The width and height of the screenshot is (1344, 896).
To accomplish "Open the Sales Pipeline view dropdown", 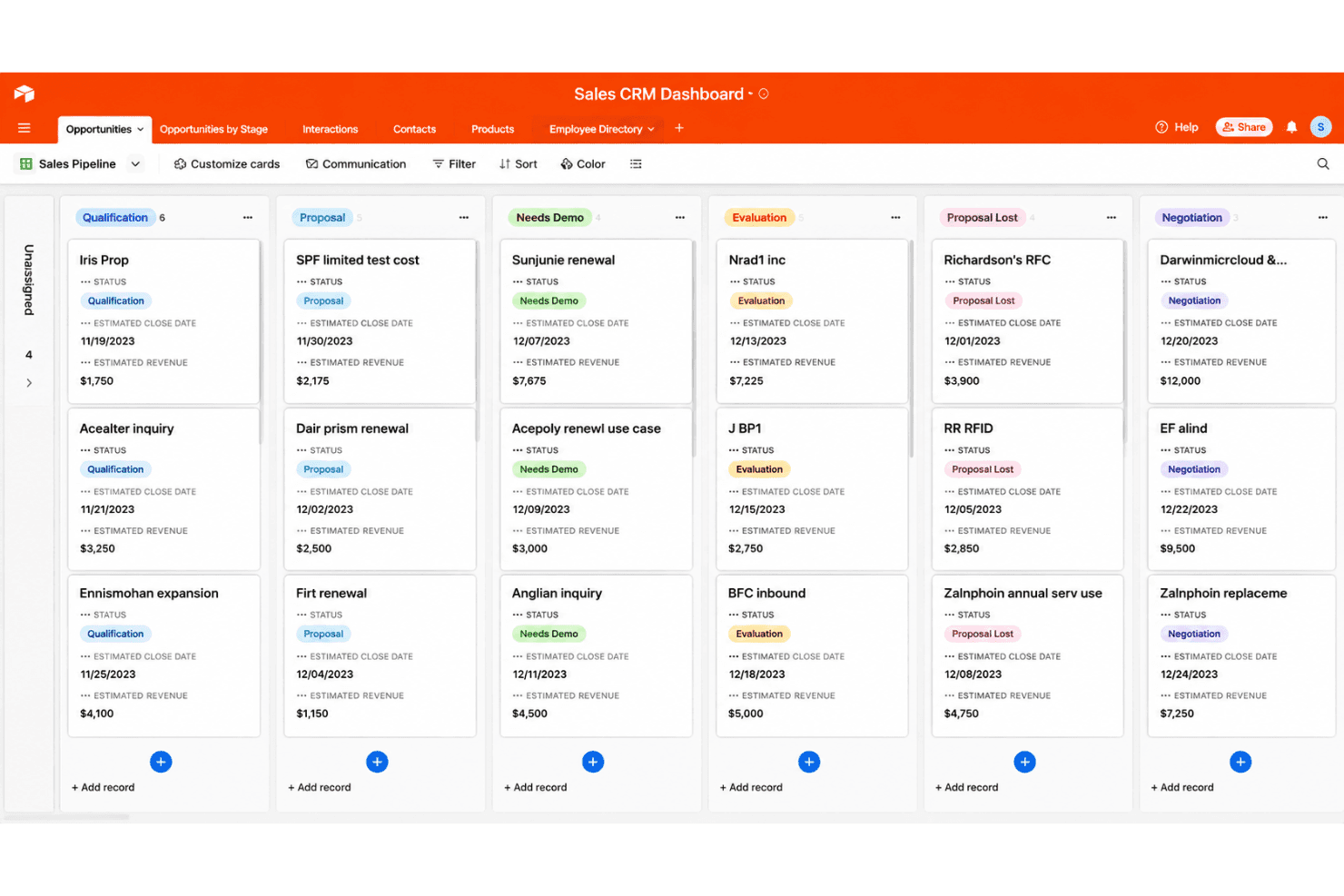I will coord(135,164).
